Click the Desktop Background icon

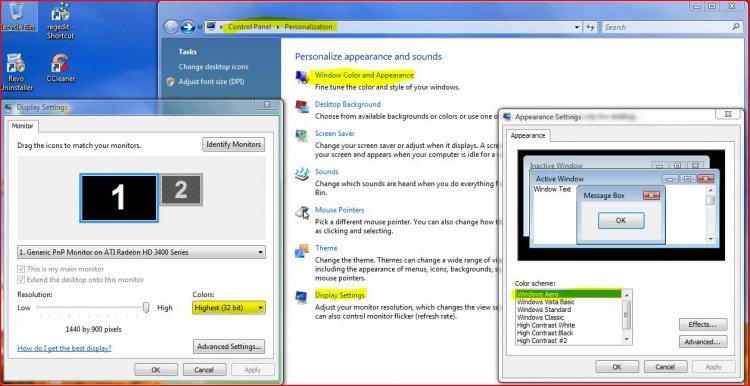coord(302,106)
